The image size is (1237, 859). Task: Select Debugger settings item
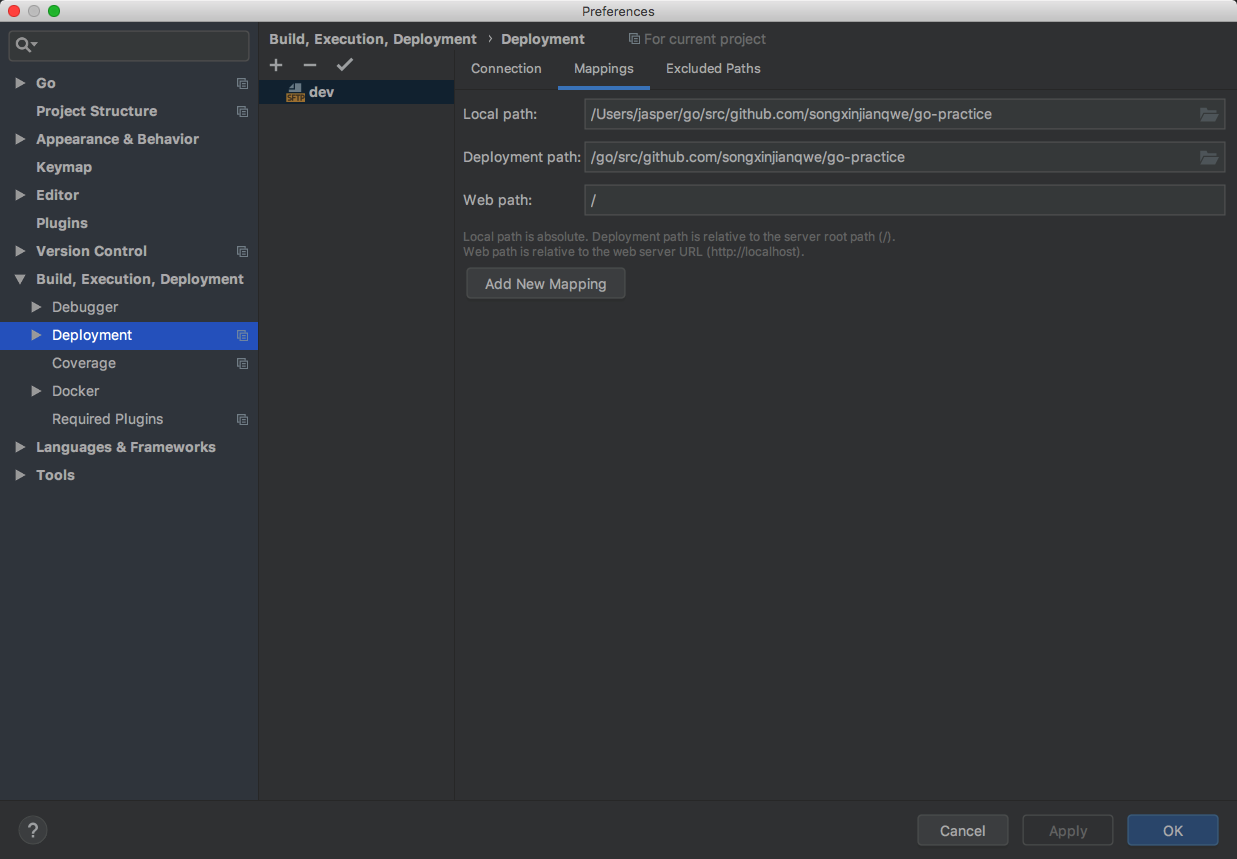pyautogui.click(x=85, y=307)
